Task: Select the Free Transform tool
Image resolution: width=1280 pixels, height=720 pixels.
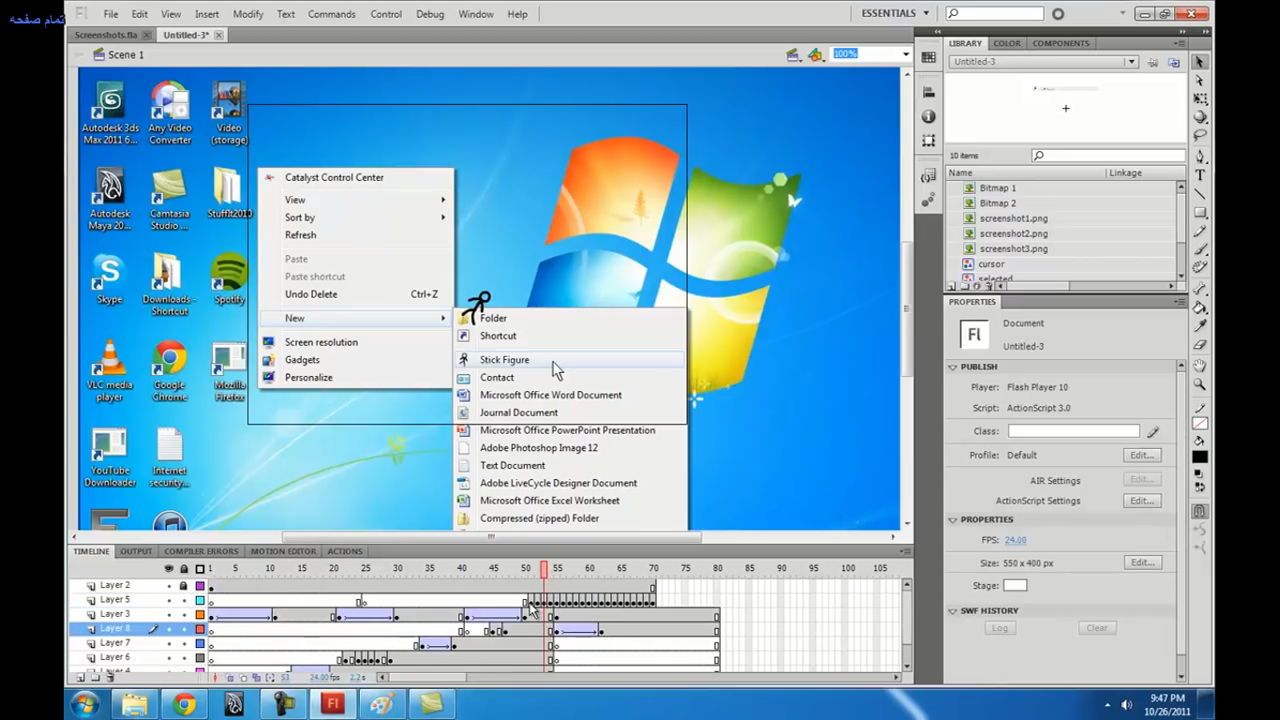Action: click(x=1200, y=99)
